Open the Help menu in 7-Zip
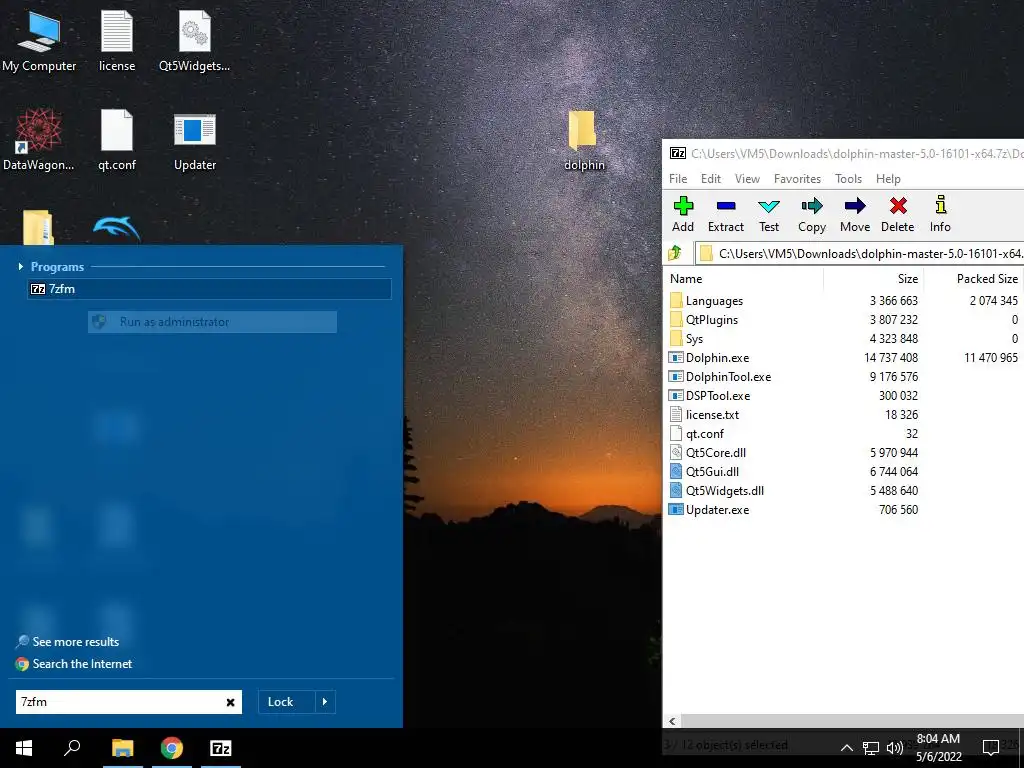Screen dimensions: 1024x768 (x=888, y=178)
